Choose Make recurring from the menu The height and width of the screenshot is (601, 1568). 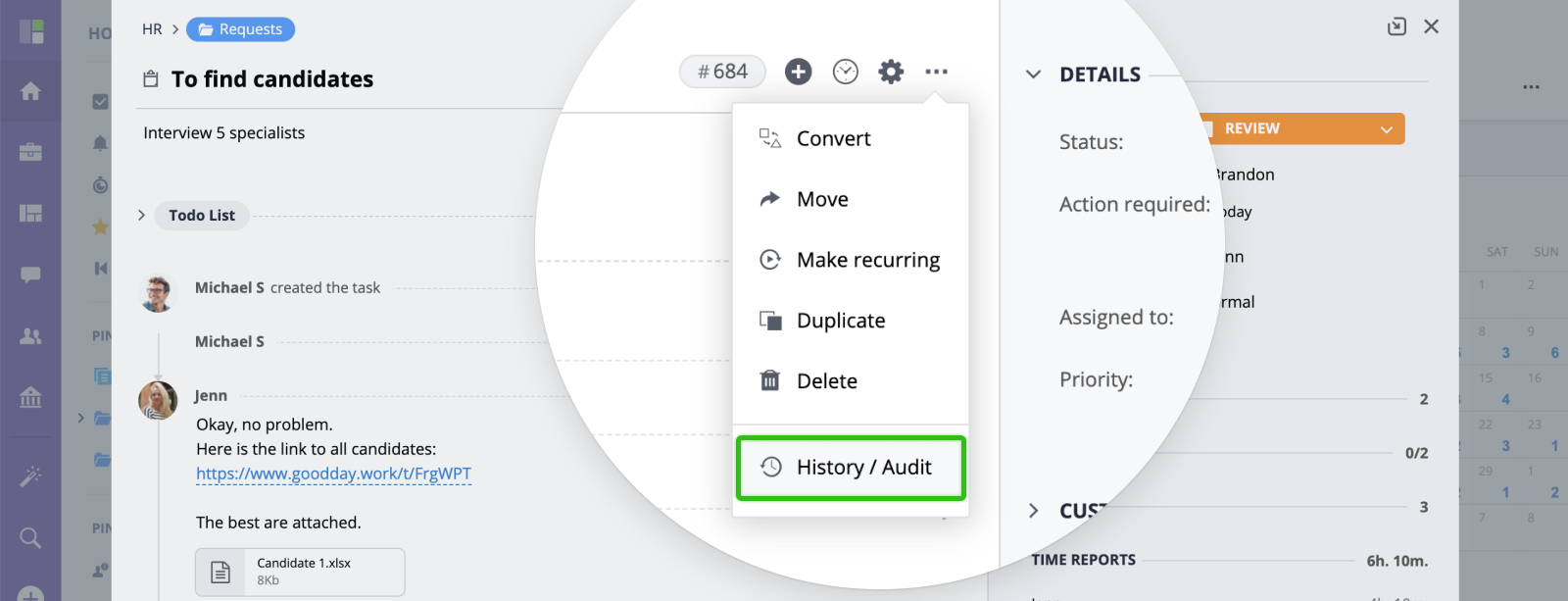tap(851, 260)
